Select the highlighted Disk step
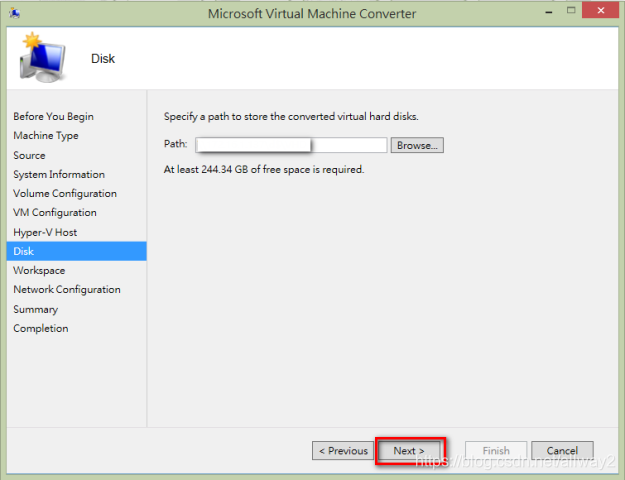Screen dimensions: 625x480 pyautogui.click(x=77, y=251)
